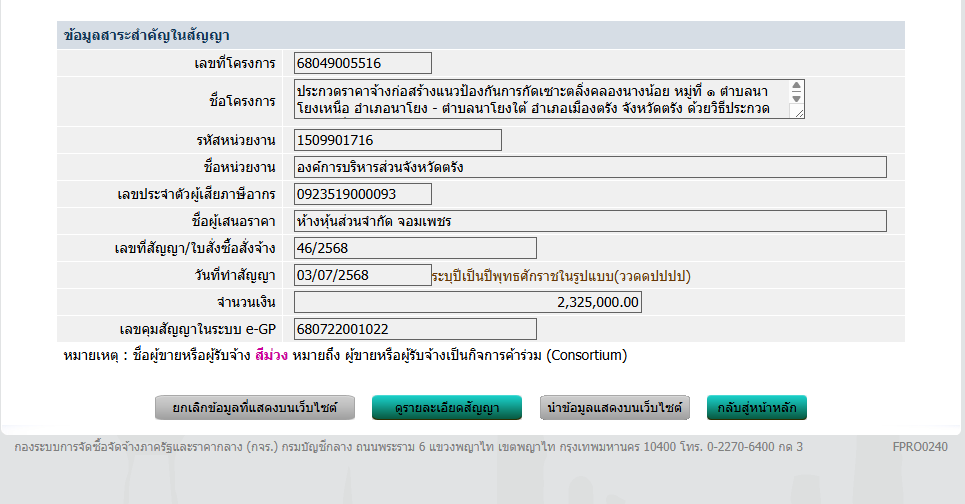Click amount field 2,325,000.00

[468, 302]
